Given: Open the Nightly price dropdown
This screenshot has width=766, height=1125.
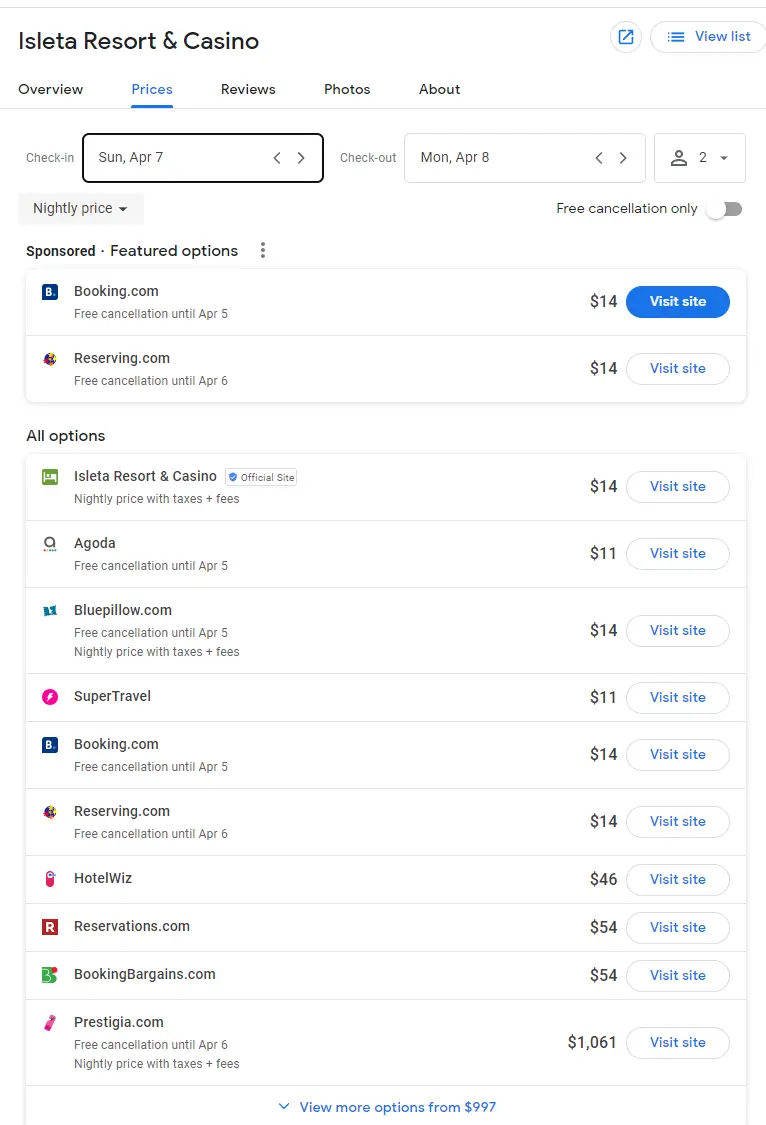Looking at the screenshot, I should (81, 209).
